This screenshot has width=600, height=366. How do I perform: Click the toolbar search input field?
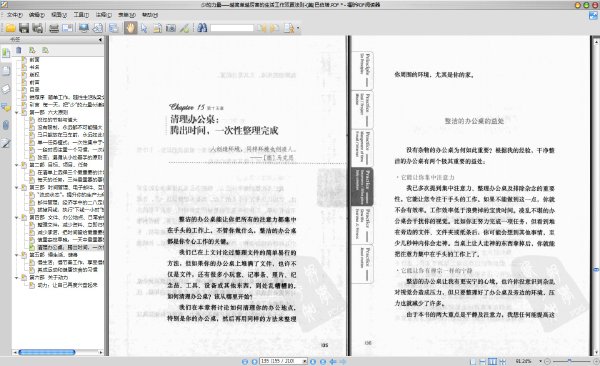pos(232,28)
